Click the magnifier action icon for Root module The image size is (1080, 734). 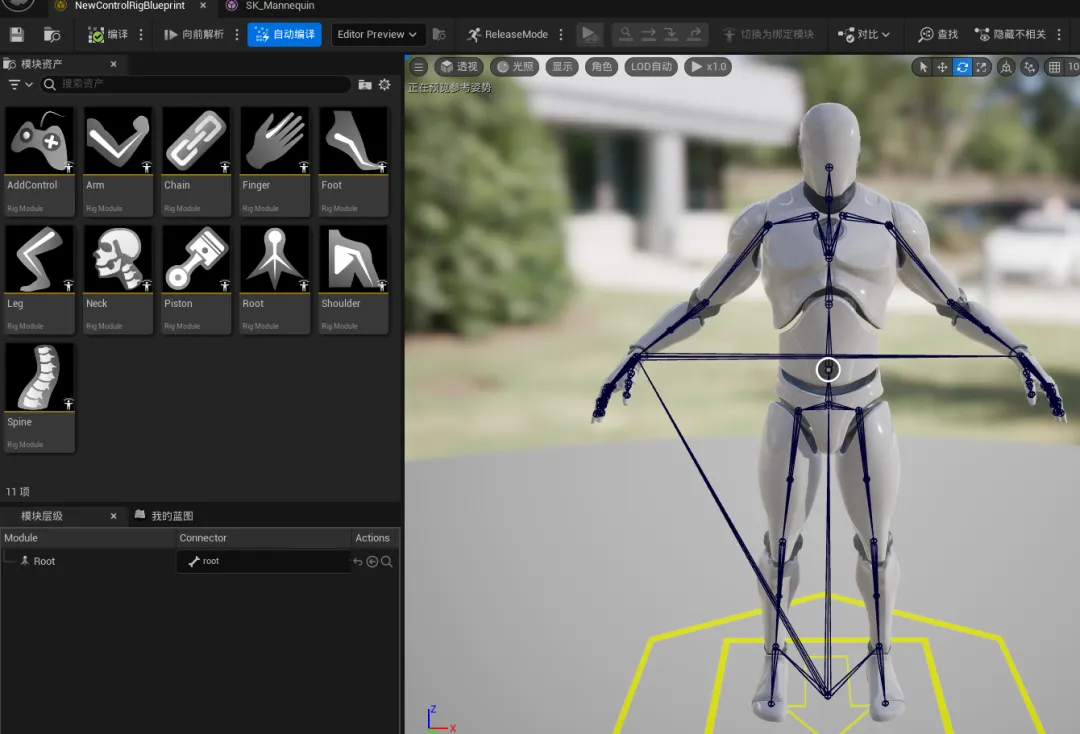coord(387,562)
